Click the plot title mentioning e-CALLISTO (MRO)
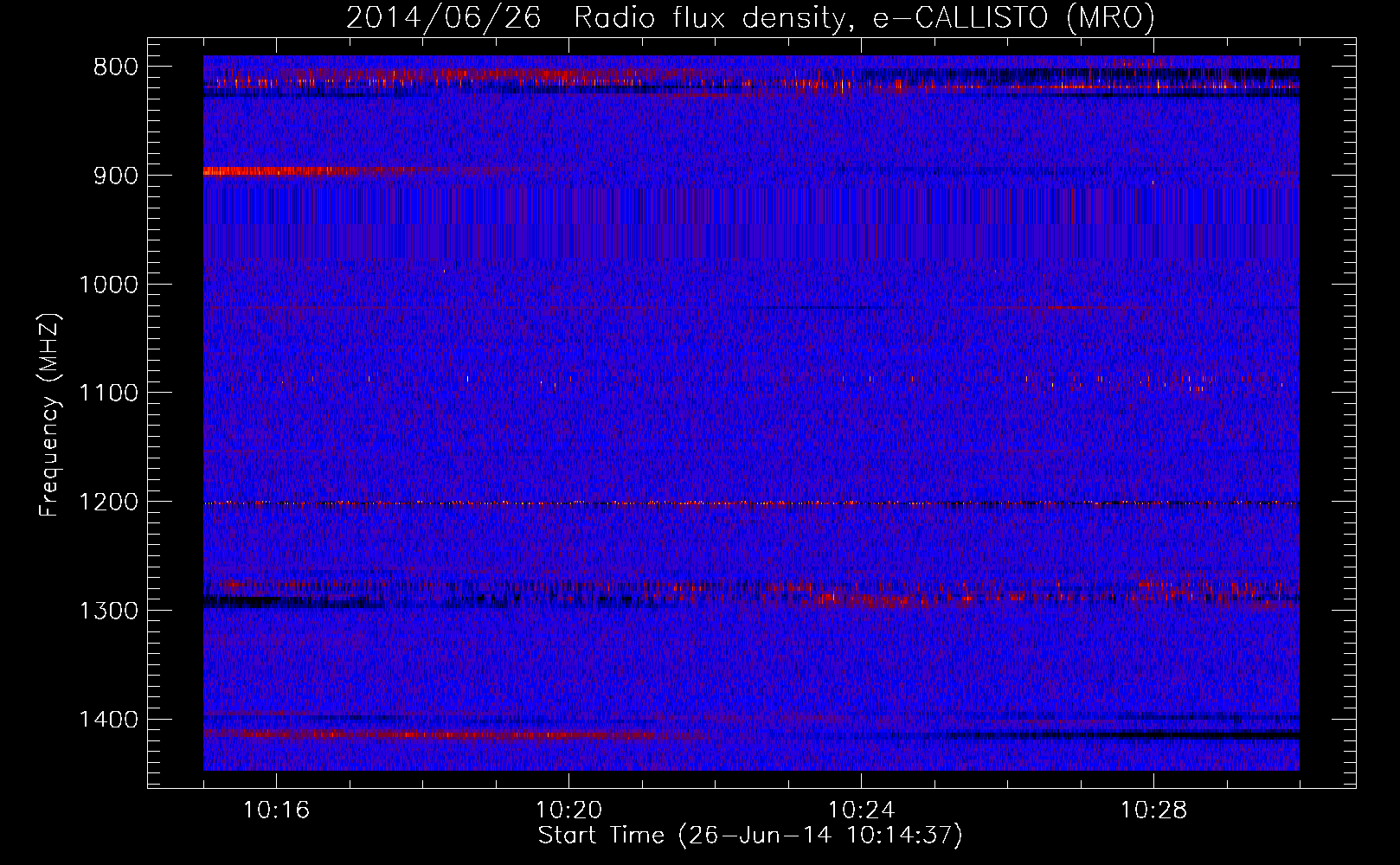 pyautogui.click(x=751, y=17)
